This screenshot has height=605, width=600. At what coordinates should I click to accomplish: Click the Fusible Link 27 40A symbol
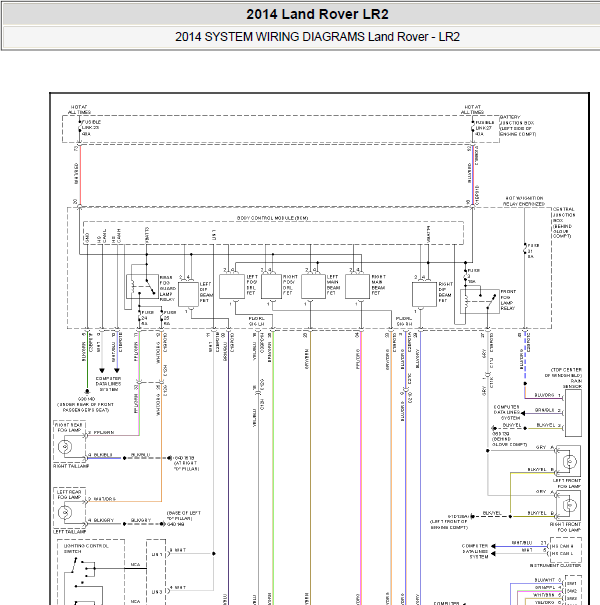473,128
